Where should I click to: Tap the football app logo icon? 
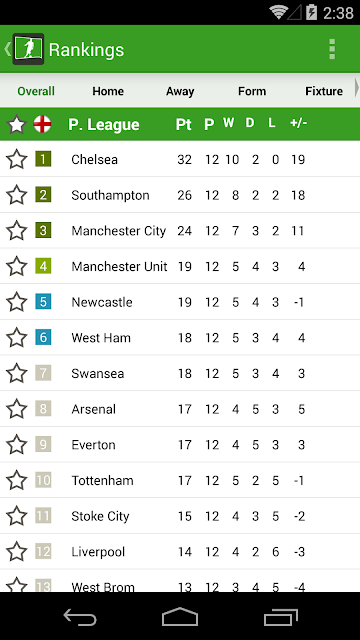click(28, 49)
